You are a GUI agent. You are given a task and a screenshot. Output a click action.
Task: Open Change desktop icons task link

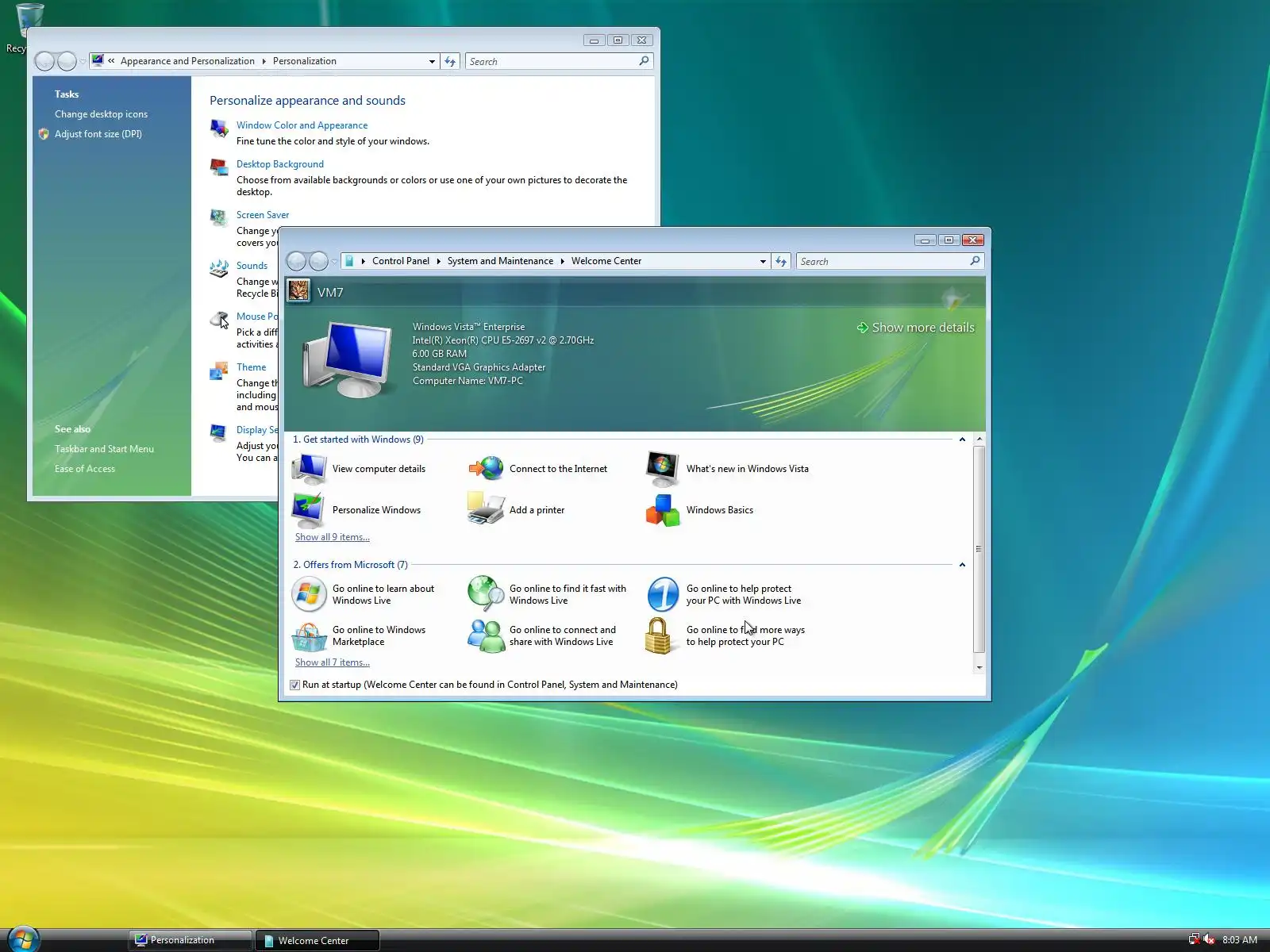[x=101, y=114]
